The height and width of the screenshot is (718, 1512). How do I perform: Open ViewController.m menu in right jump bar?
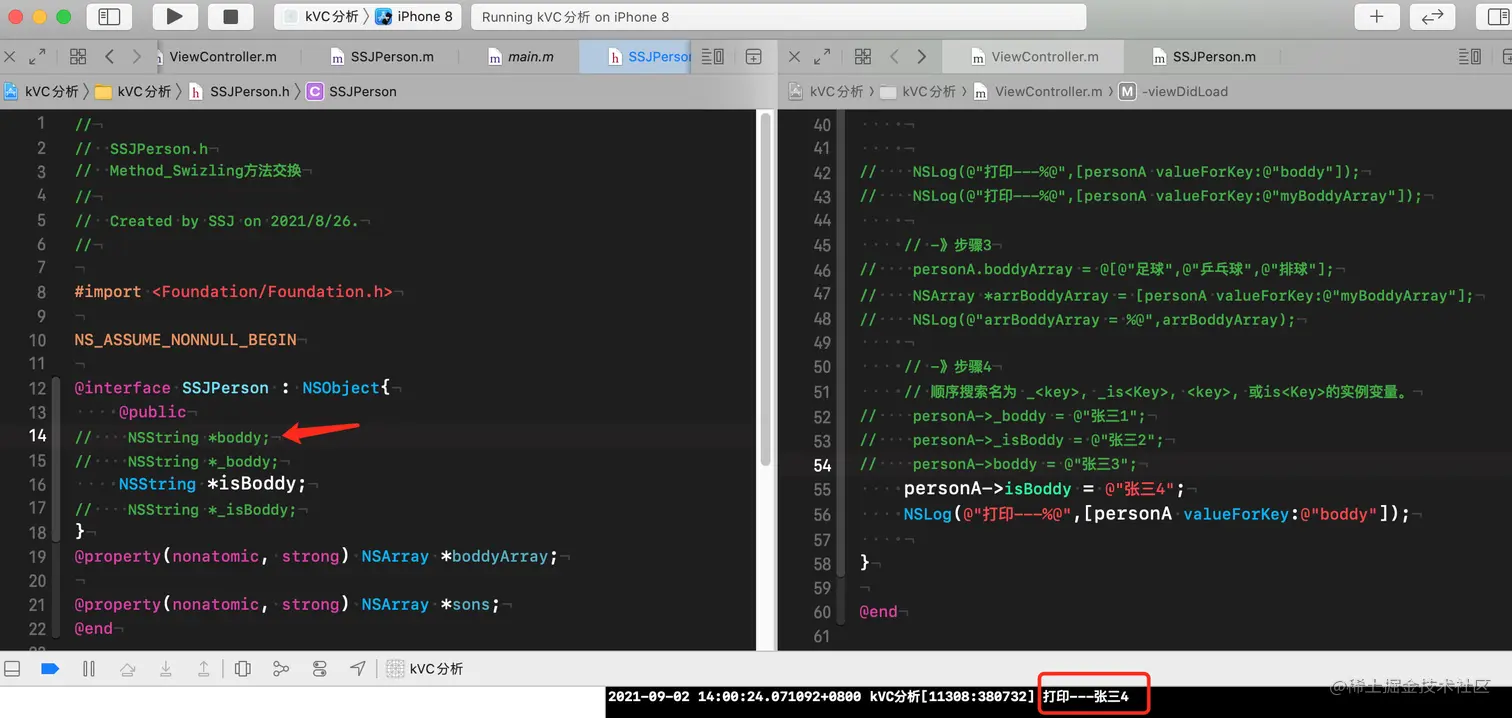coord(1038,91)
